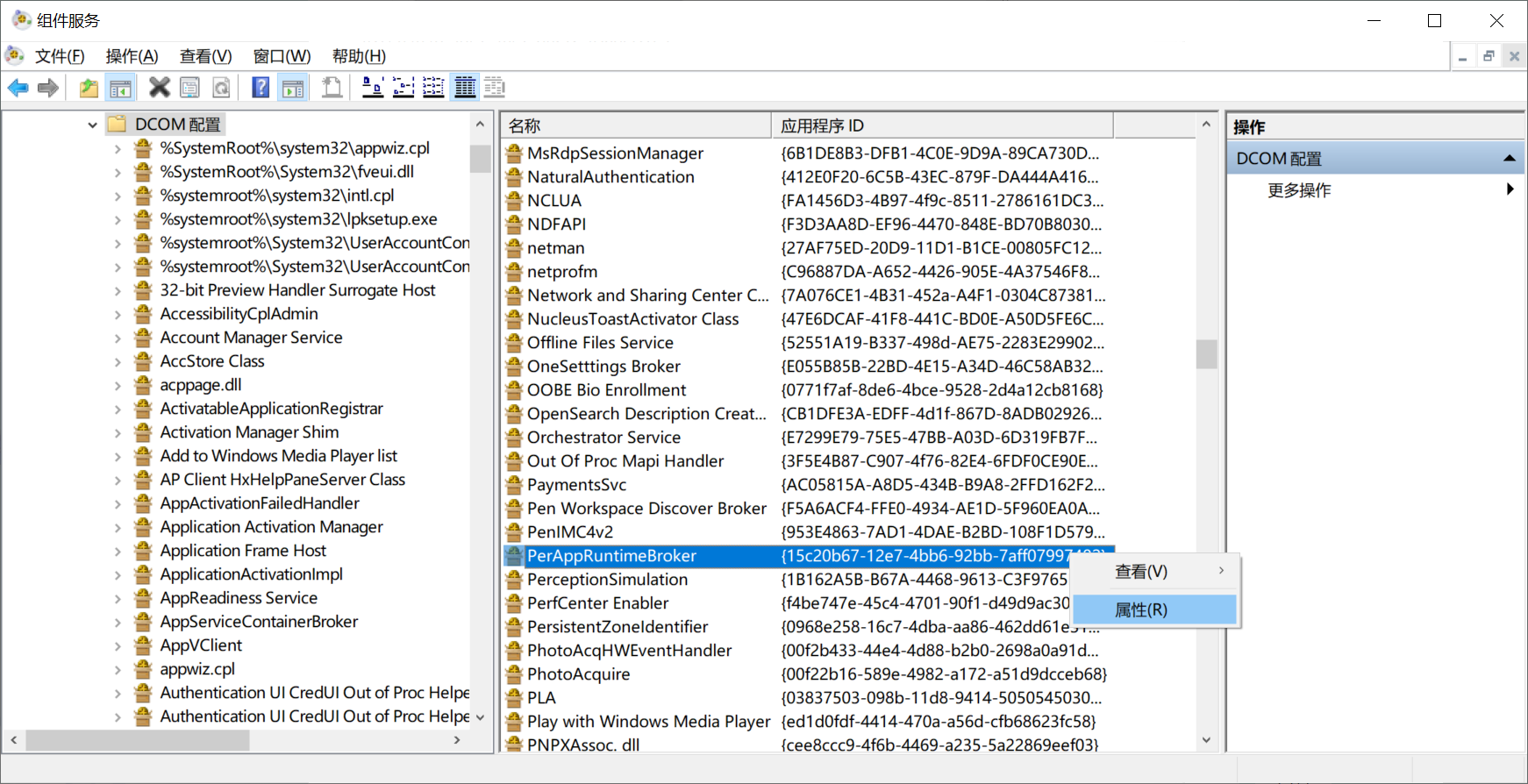The image size is (1528, 784).
Task: Select Play with Windows Media Player entry
Action: pos(648,722)
